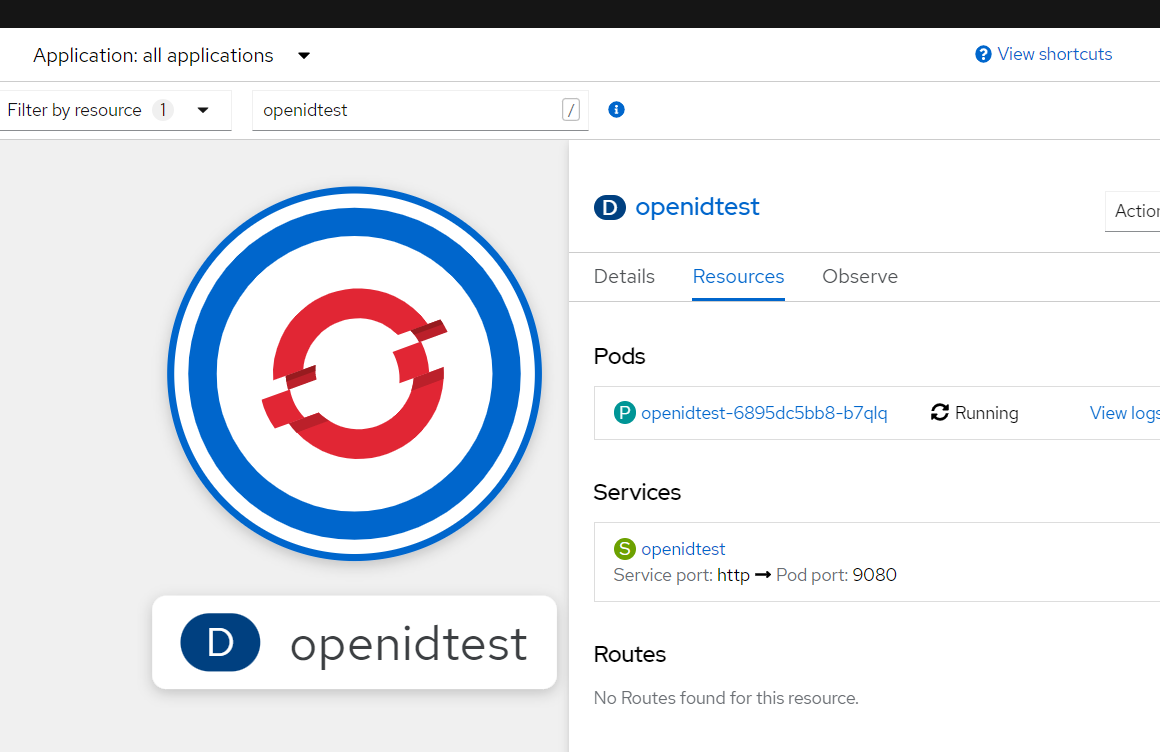
Task: Switch to the Details tab
Action: tap(624, 277)
